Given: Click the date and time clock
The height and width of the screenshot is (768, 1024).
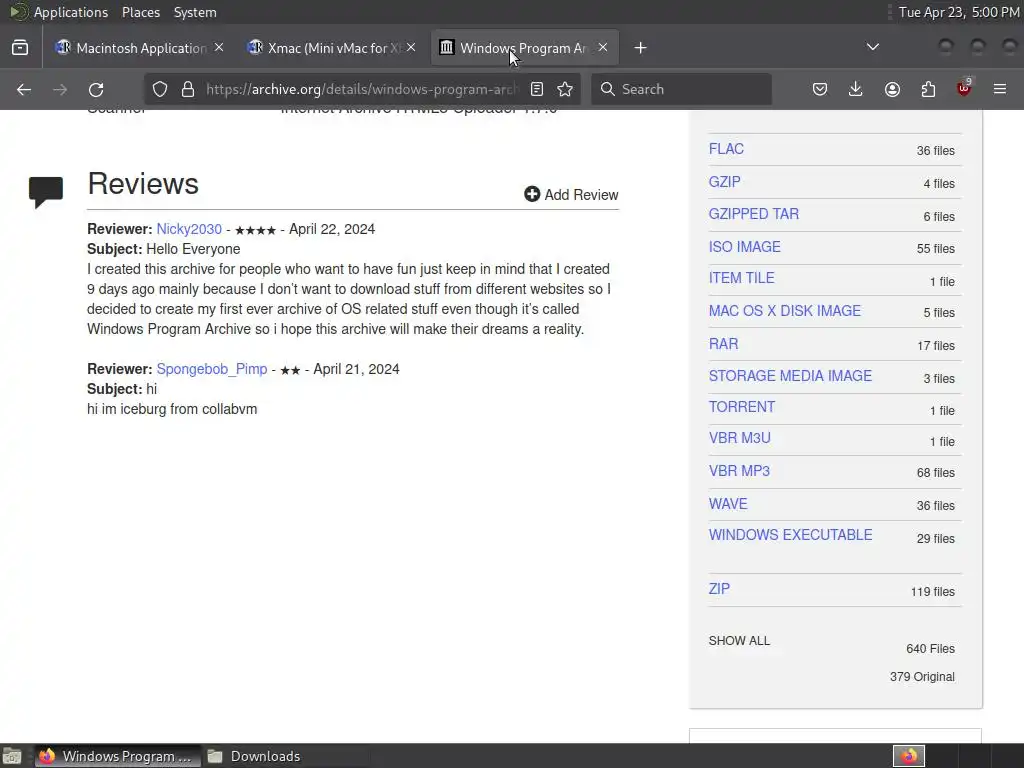Looking at the screenshot, I should 958,12.
